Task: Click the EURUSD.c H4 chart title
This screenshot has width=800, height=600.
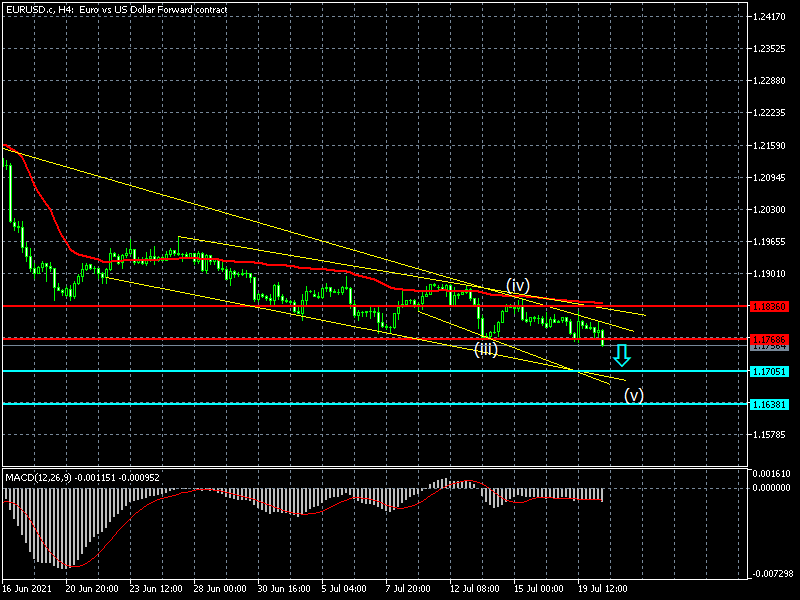Action: [115, 9]
